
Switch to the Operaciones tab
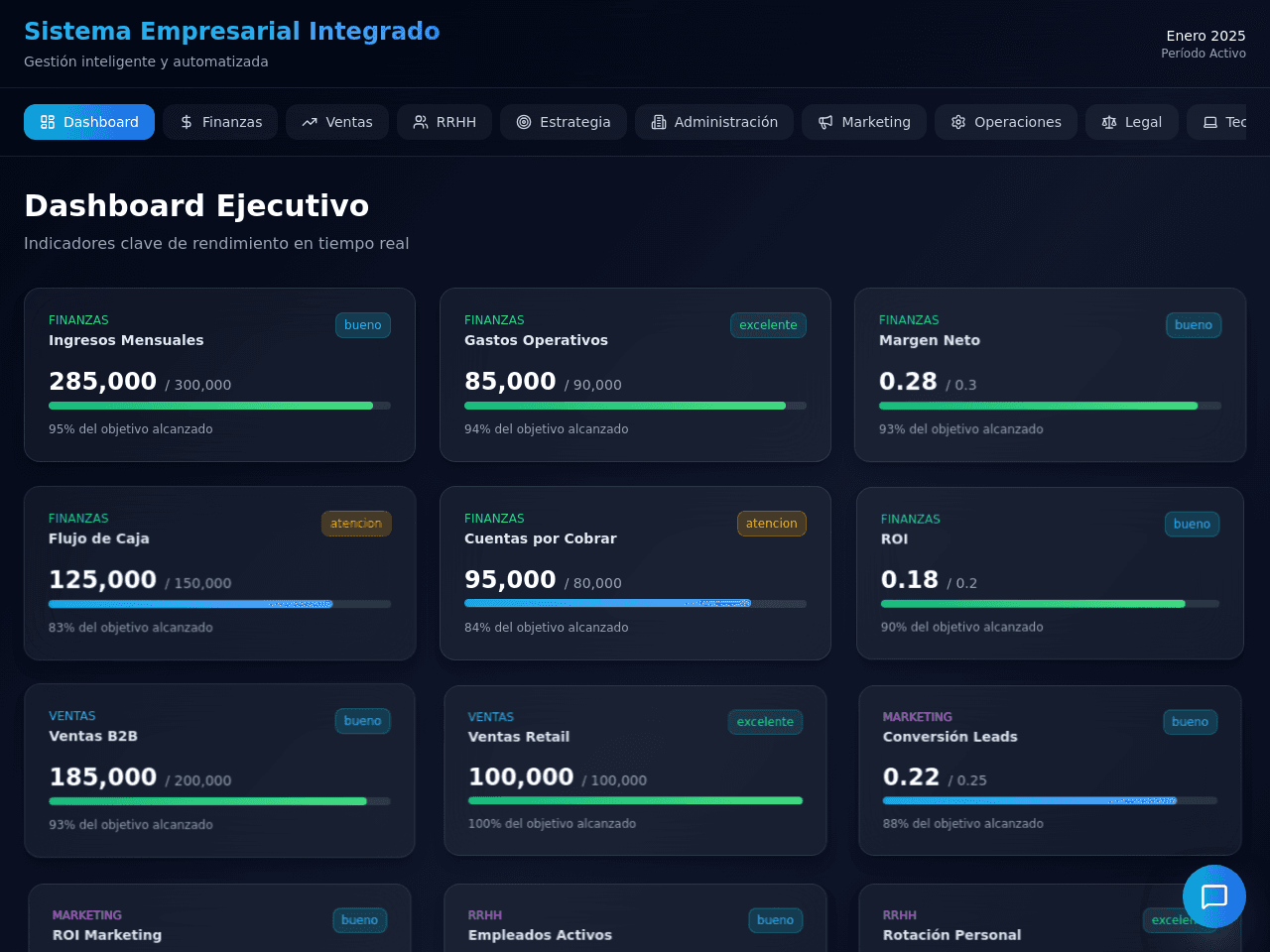point(1006,122)
